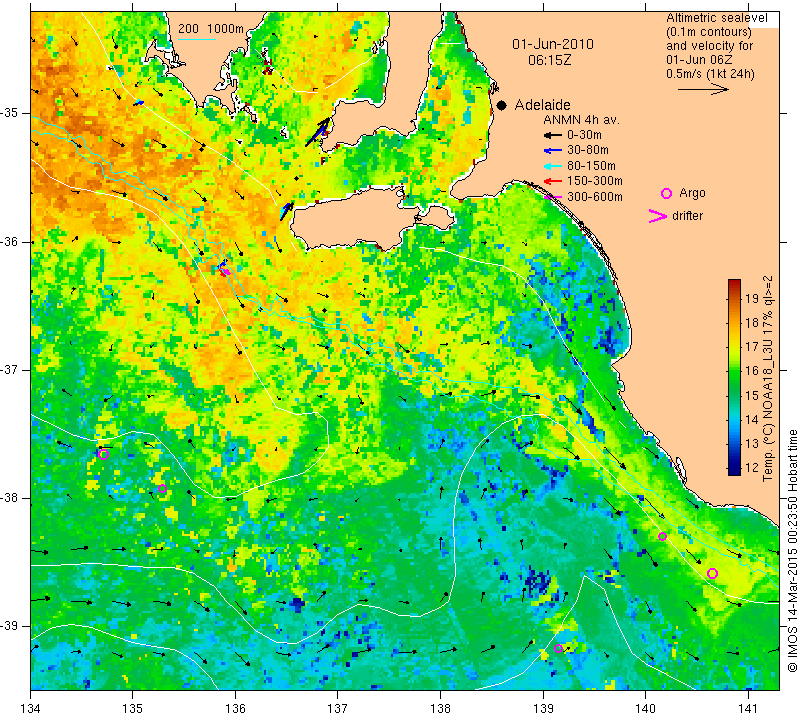The image size is (800, 720).
Task: Click the 200 1000m depth contour label
Action: pos(211,29)
